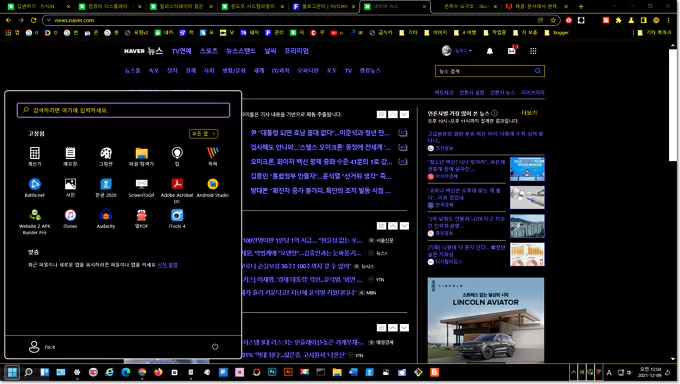Open the profile dropdown beside avatar

click(463, 51)
